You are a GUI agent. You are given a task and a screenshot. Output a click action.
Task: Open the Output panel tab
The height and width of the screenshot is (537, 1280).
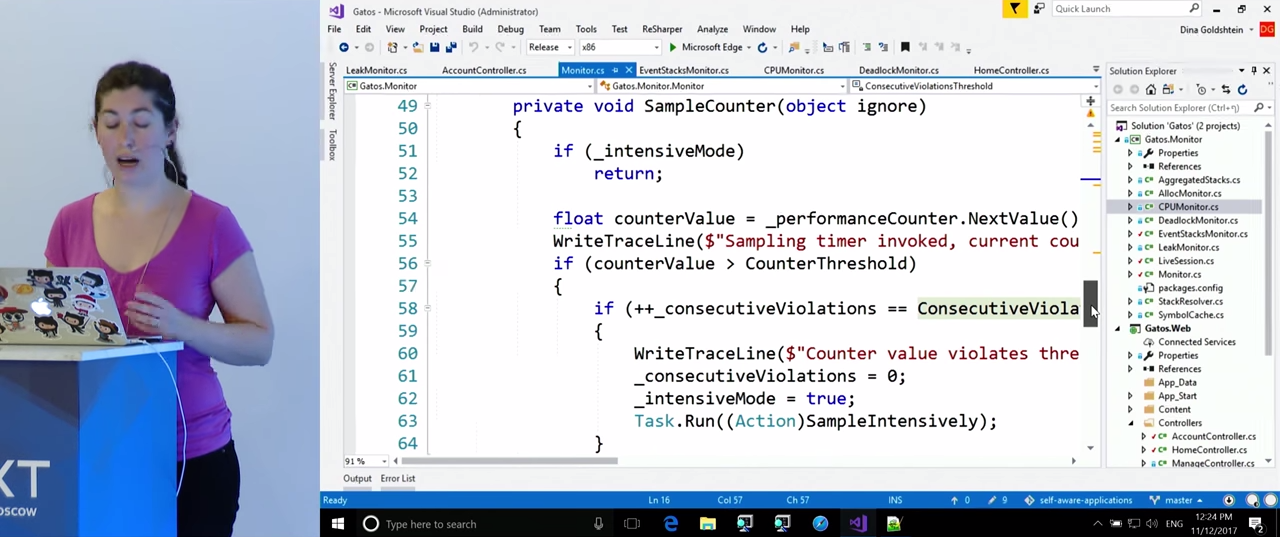(357, 479)
